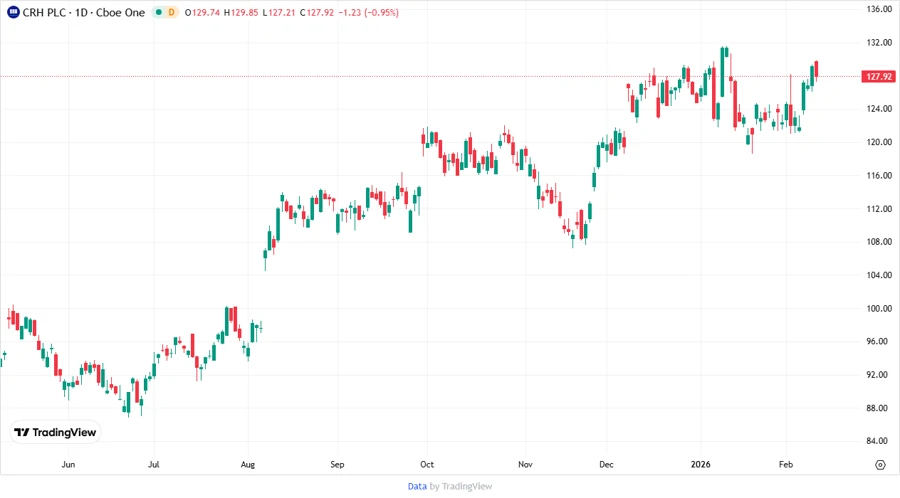Click the CRH PLC company logo icon
Image resolution: width=900 pixels, height=498 pixels.
tap(13, 12)
